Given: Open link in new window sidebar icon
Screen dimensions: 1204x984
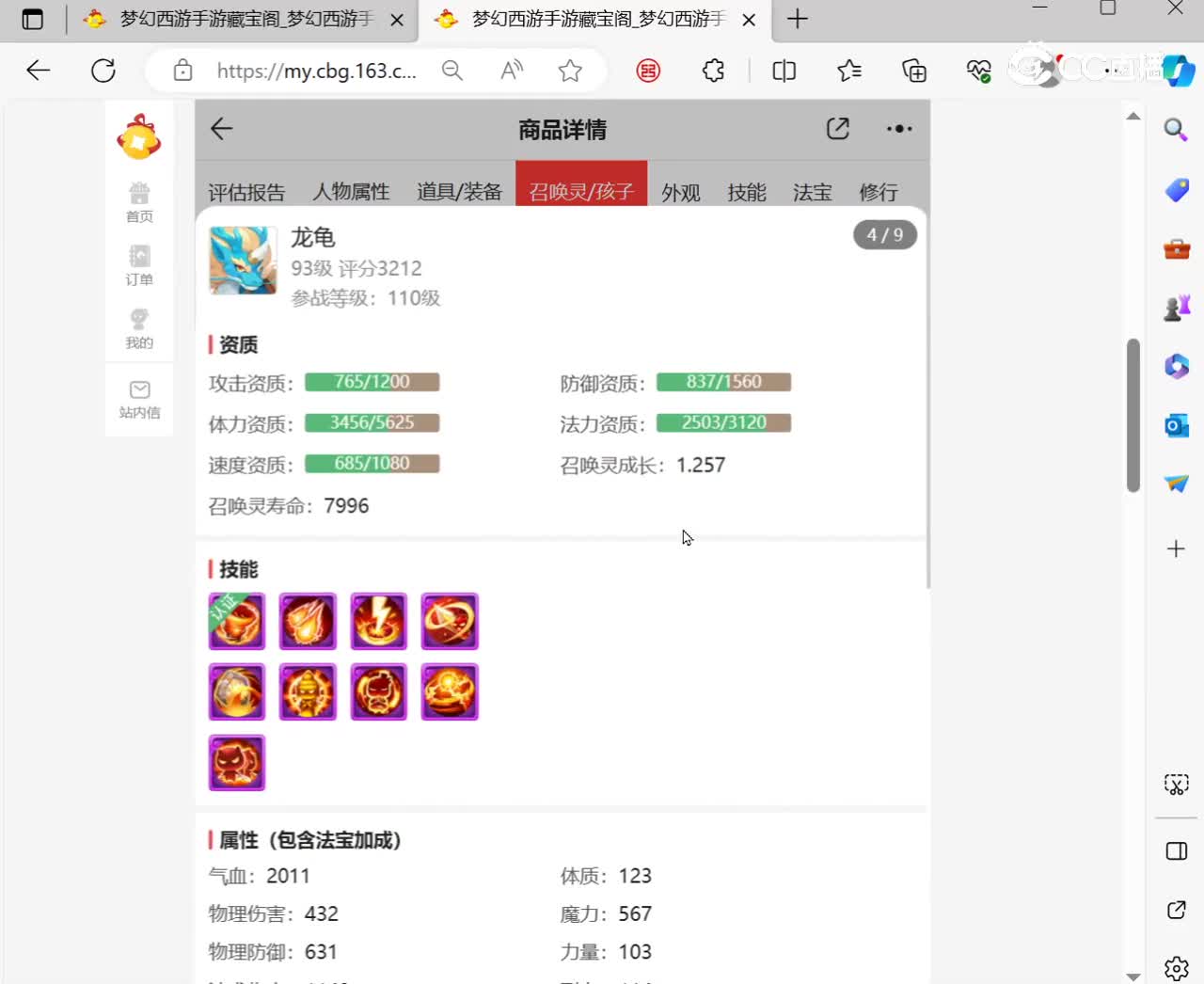Looking at the screenshot, I should (1177, 910).
